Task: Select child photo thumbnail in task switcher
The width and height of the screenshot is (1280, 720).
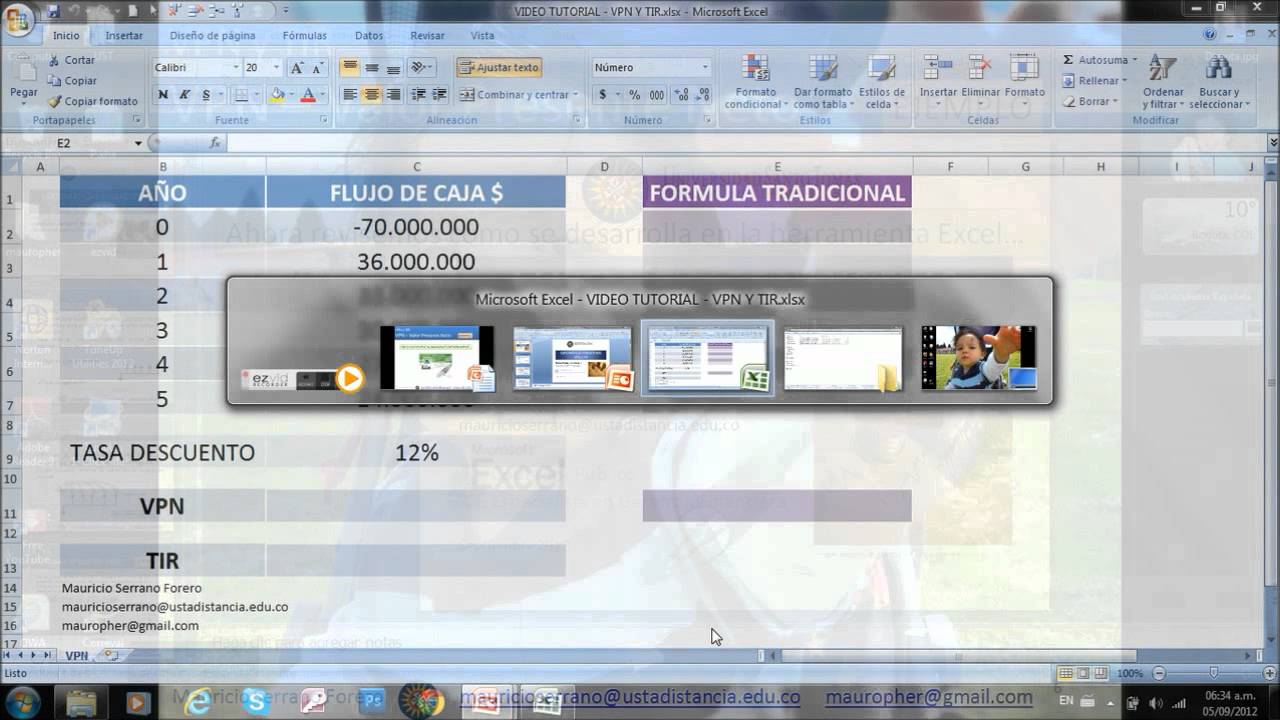Action: pos(978,358)
